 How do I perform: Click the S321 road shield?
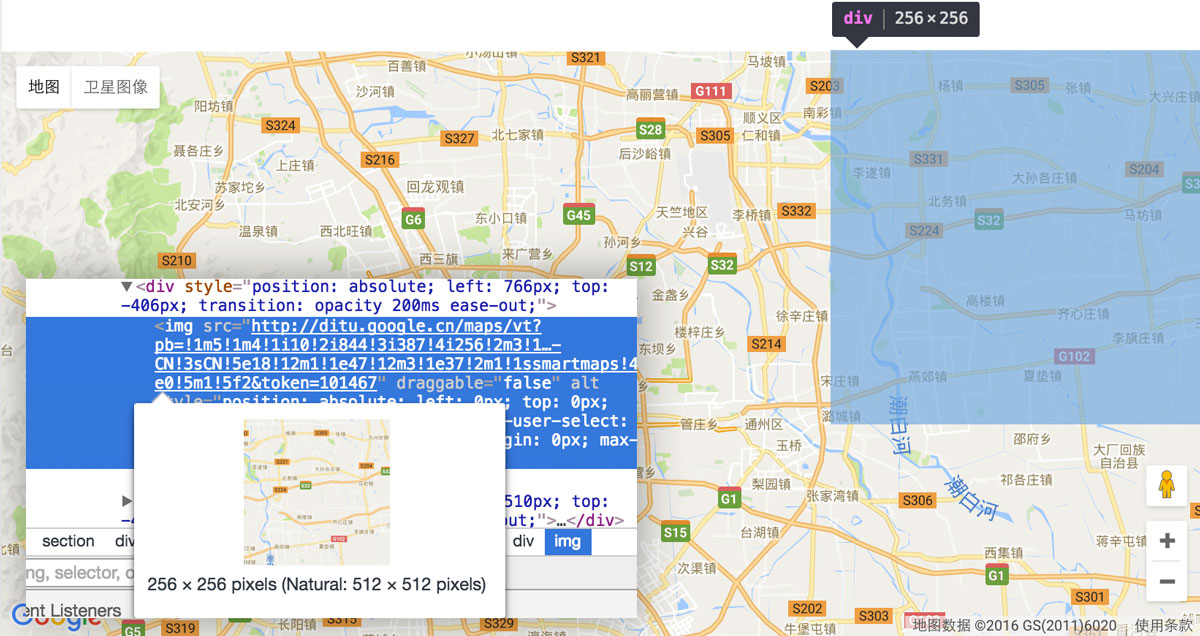coord(587,58)
